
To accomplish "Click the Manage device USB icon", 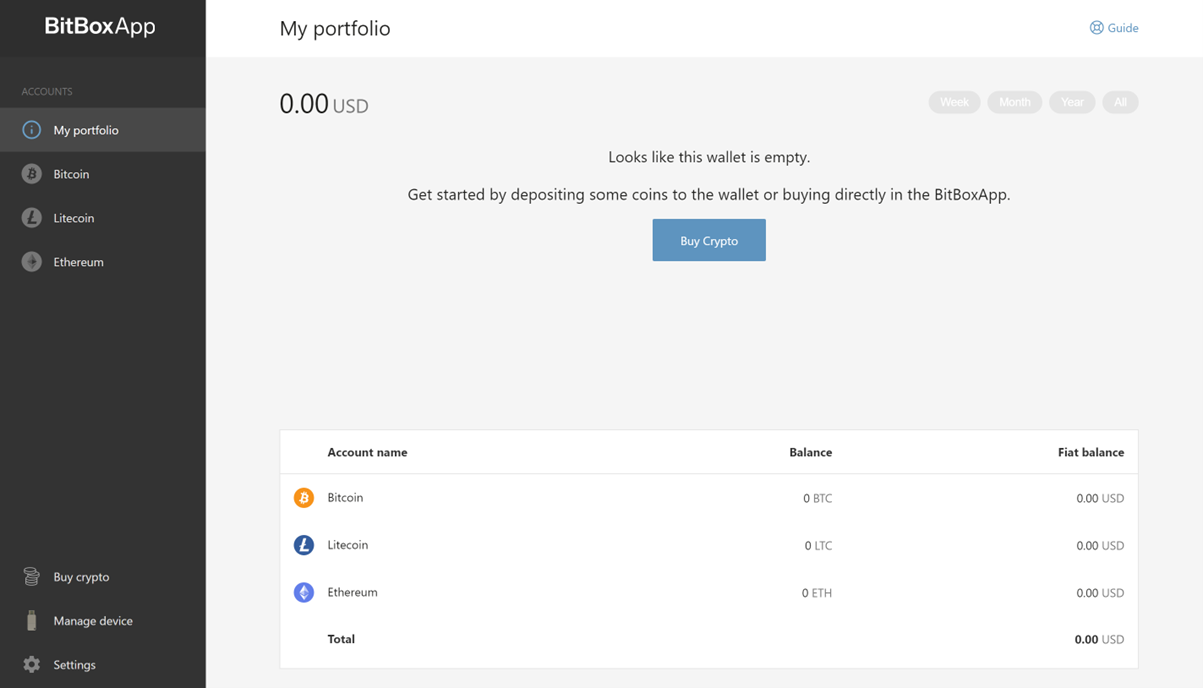I will tap(31, 621).
